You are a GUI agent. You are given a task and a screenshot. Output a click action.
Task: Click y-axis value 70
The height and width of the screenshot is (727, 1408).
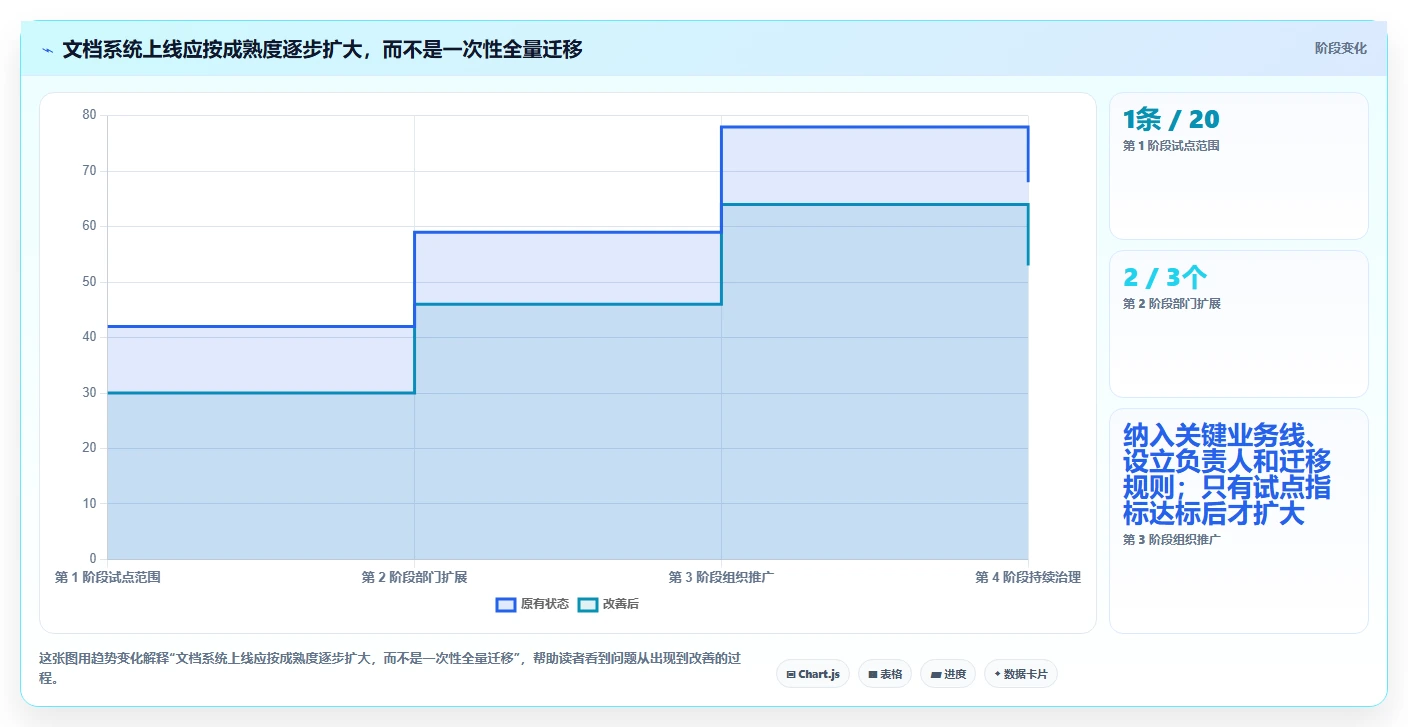(89, 171)
